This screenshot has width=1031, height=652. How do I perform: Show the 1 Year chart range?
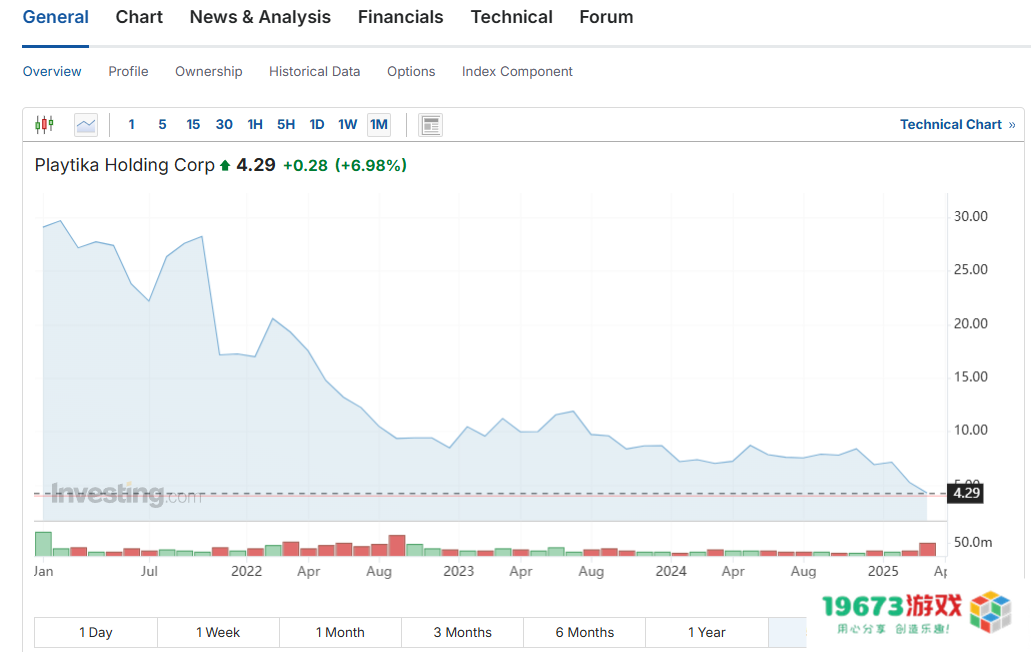pos(707,632)
